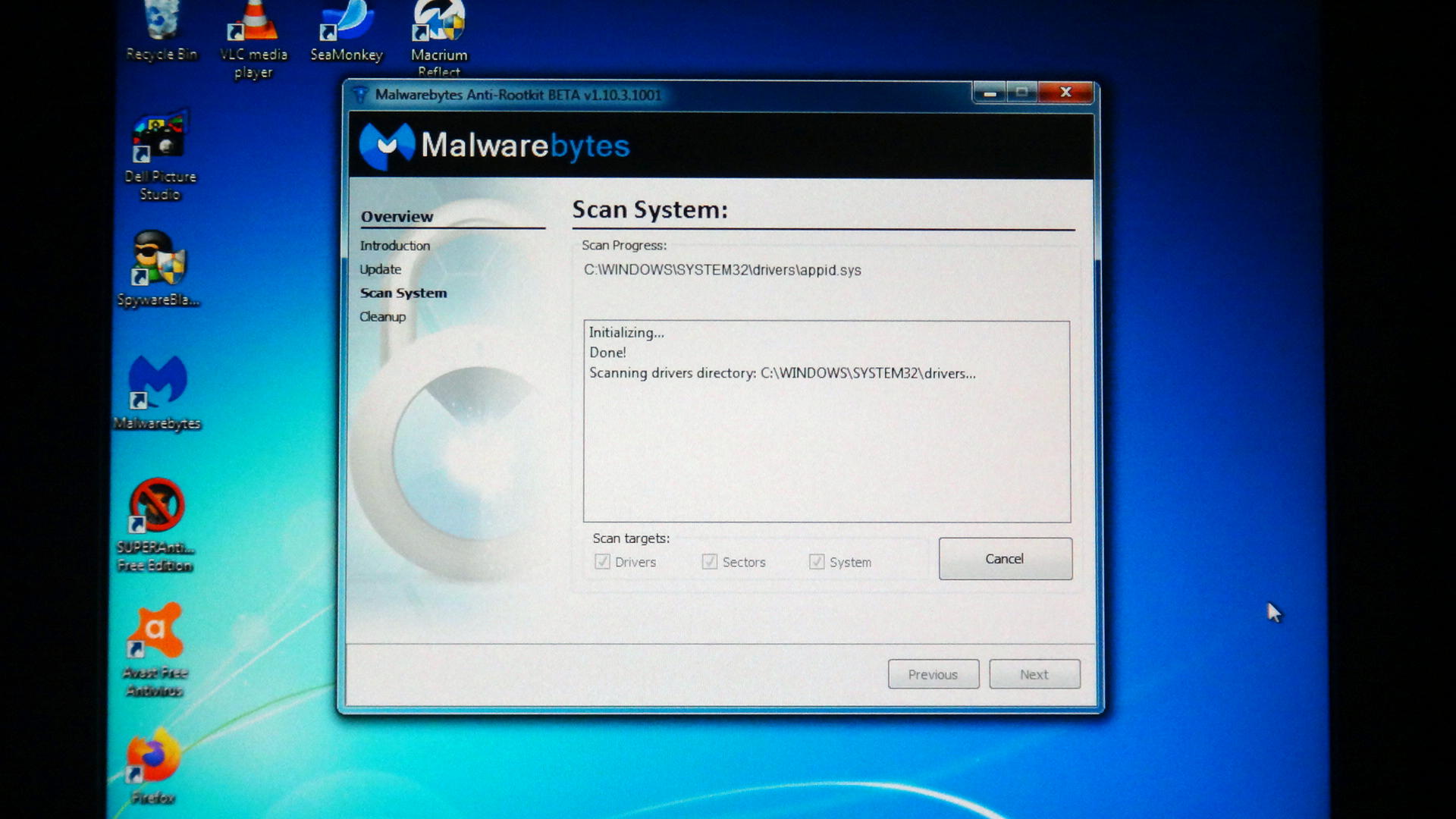Cancel the running scan
Image resolution: width=1456 pixels, height=819 pixels.
(1006, 559)
